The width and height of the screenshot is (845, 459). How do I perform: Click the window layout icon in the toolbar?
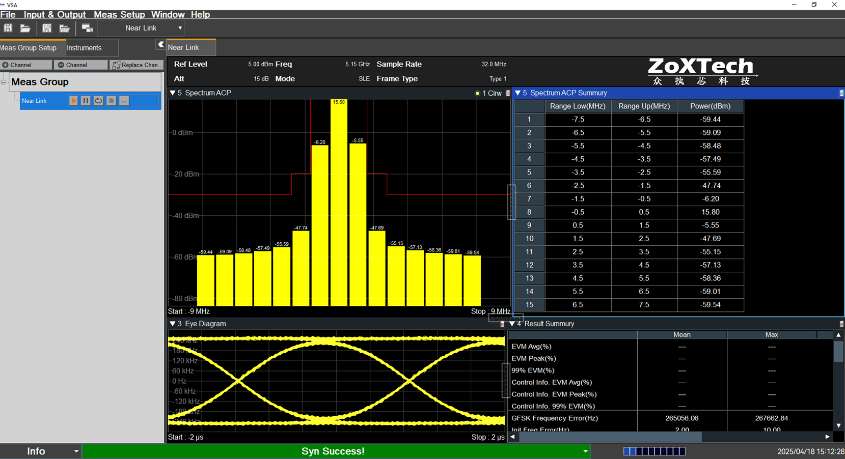coord(87,28)
